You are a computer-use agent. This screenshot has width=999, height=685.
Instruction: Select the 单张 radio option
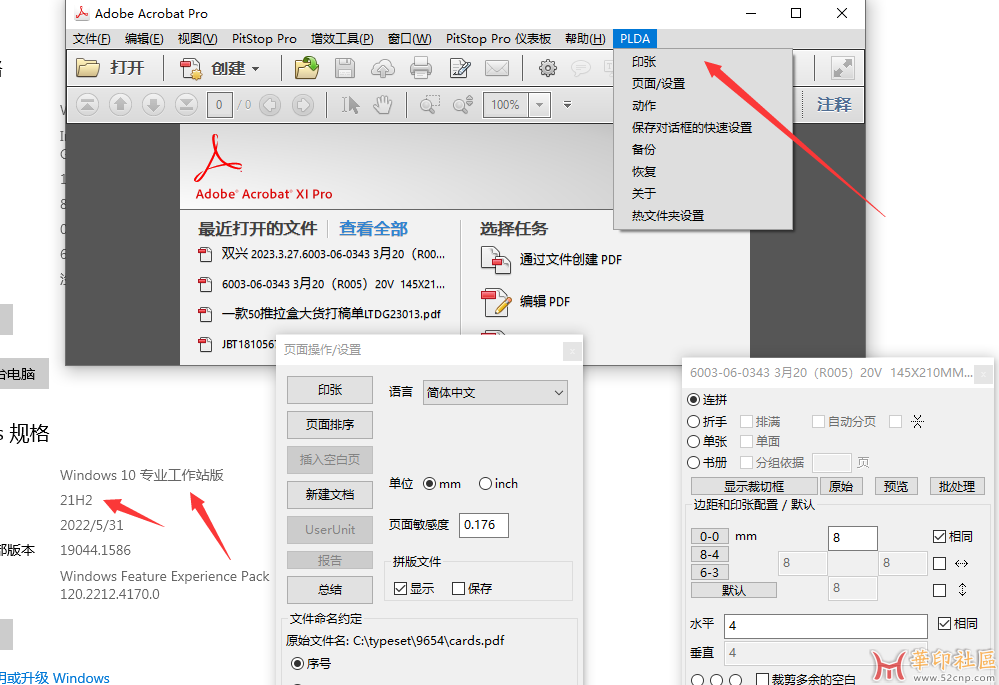(x=694, y=441)
